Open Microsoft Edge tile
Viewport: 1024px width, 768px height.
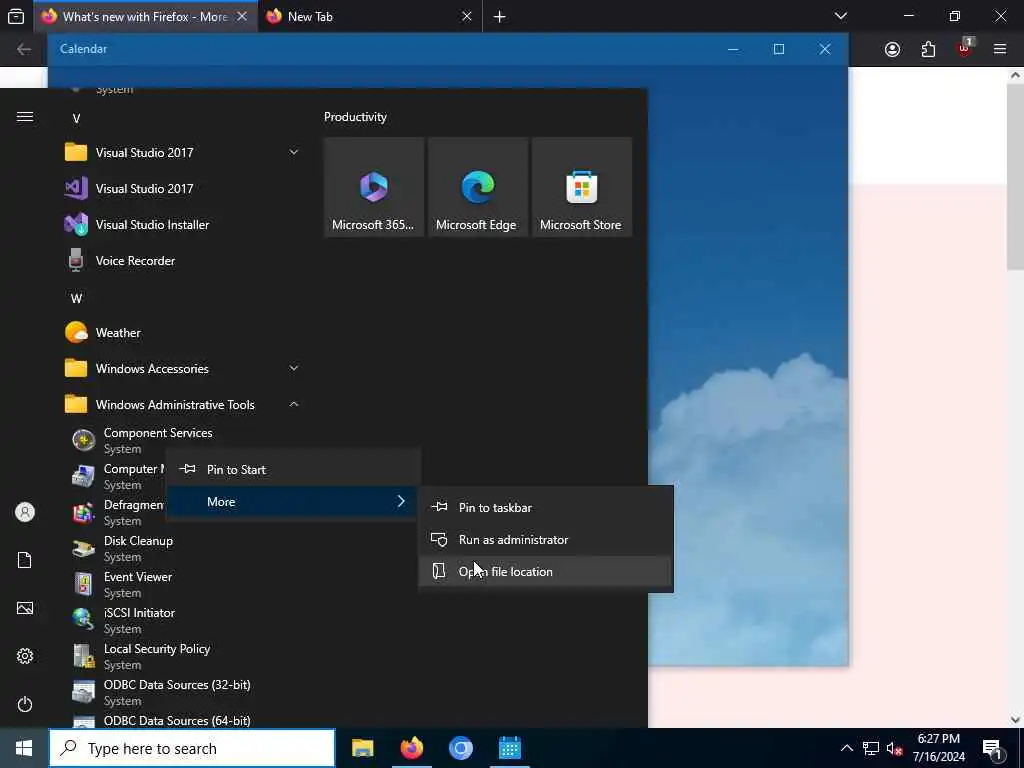pyautogui.click(x=477, y=187)
